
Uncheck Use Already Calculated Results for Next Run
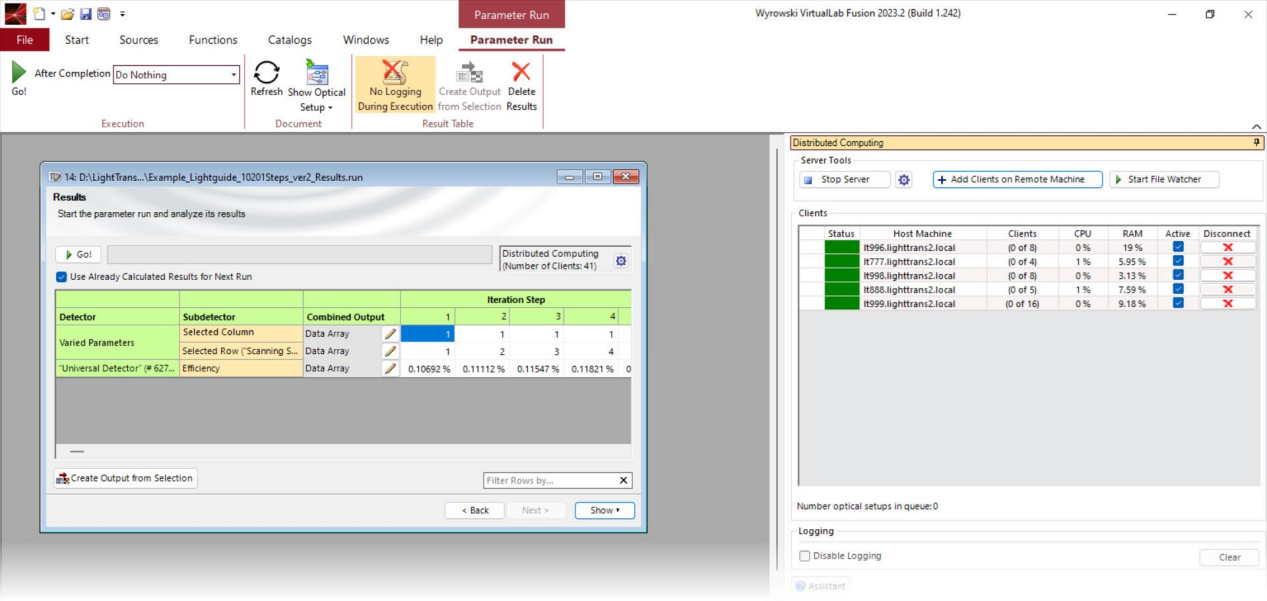pos(62,276)
